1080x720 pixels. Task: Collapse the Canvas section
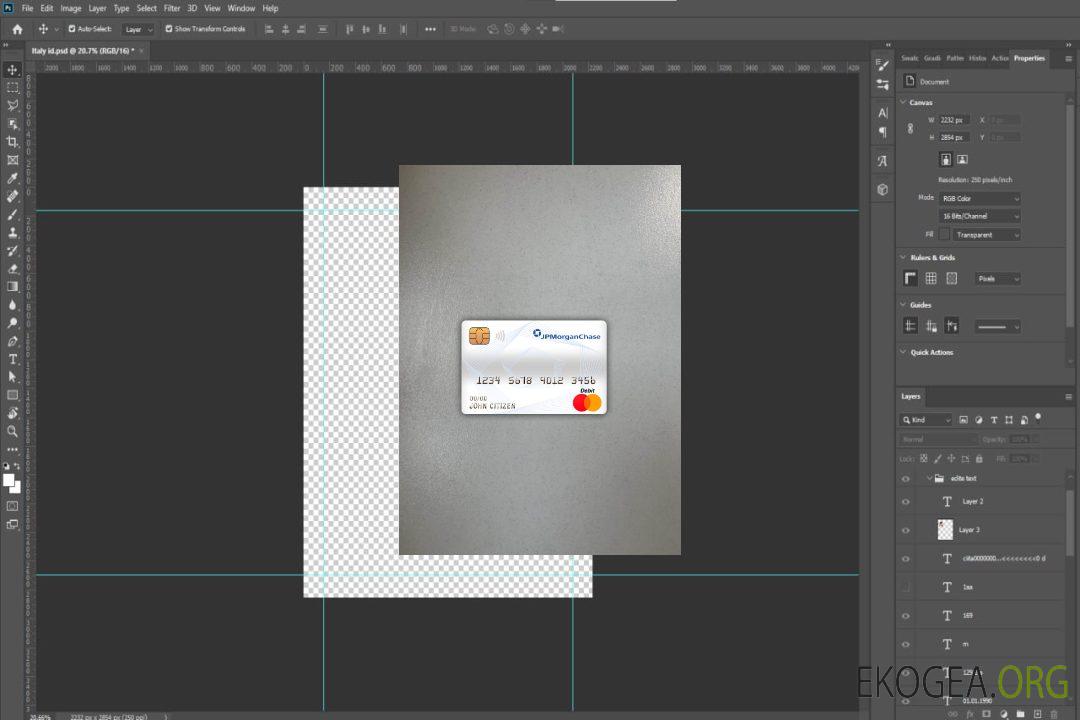(x=904, y=102)
